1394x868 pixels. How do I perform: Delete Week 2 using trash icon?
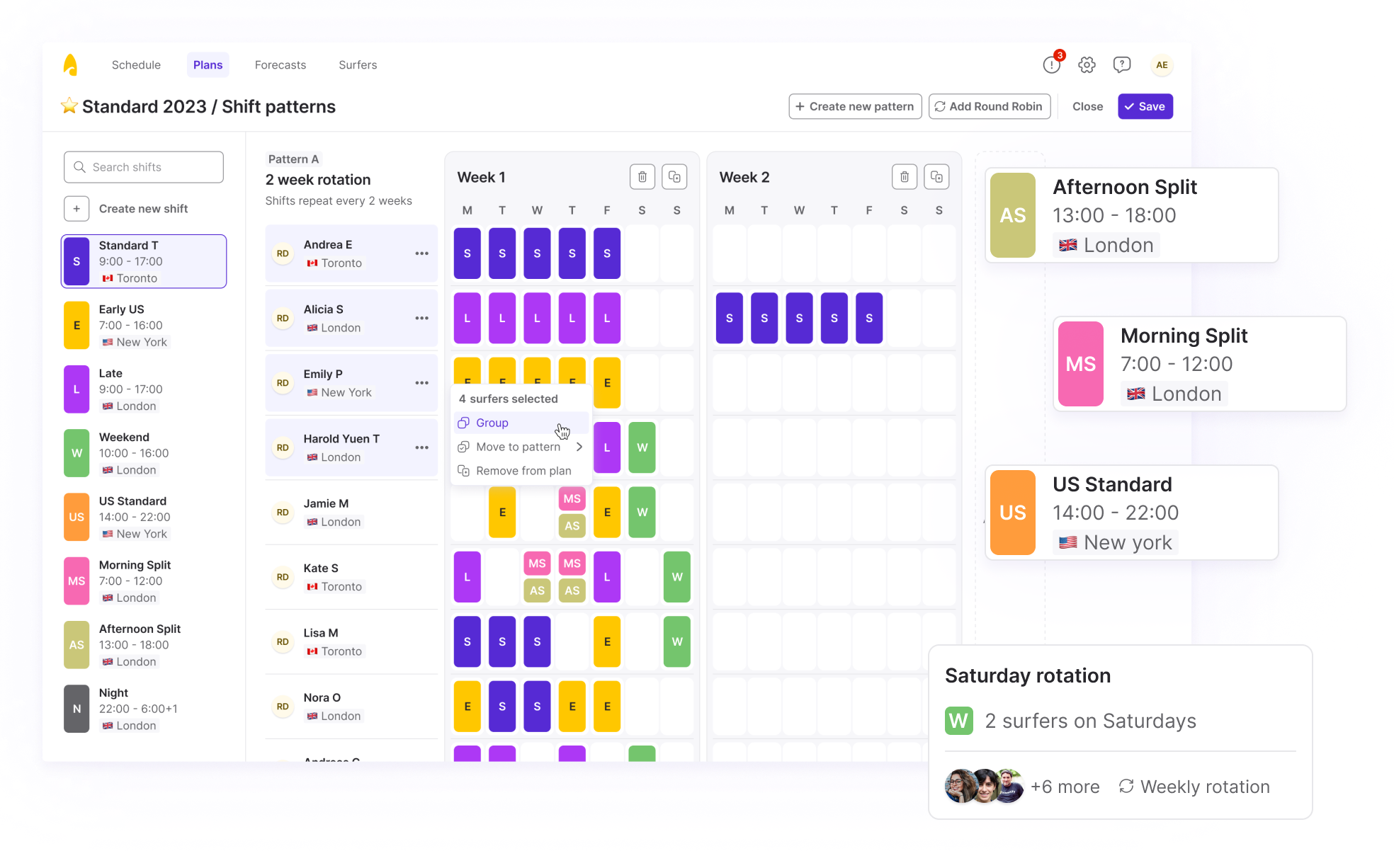[x=905, y=177]
